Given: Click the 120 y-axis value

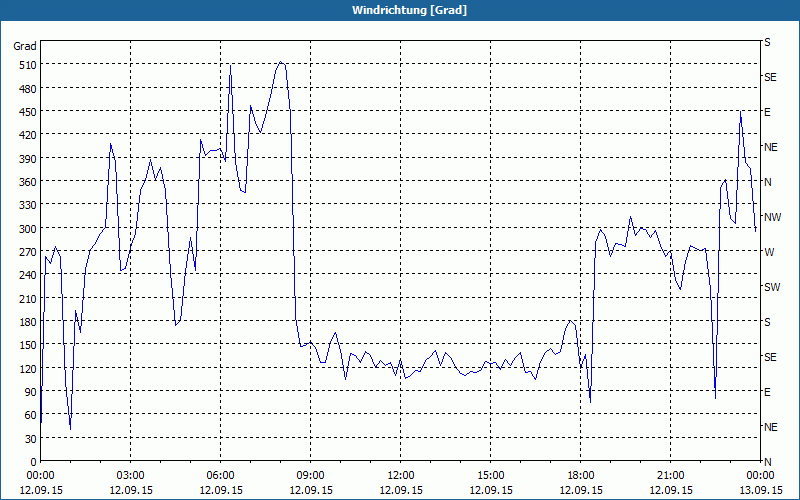Looking at the screenshot, I should pos(28,369).
